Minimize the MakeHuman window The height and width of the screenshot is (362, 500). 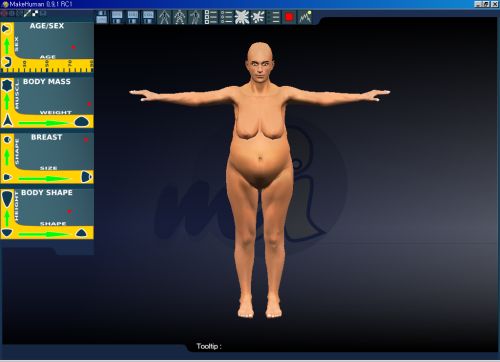478,4
